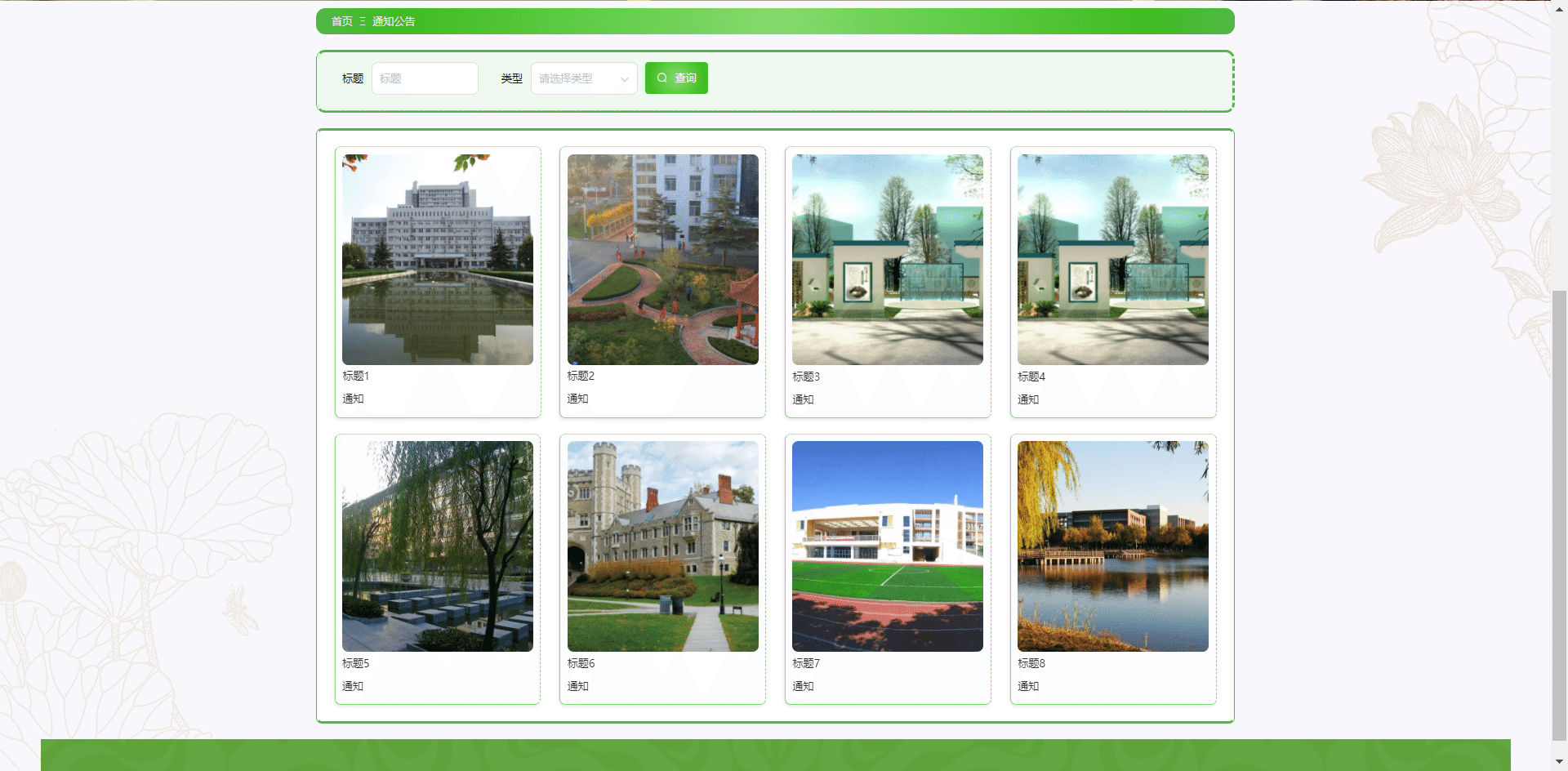Click the 标题4 text label
The height and width of the screenshot is (771, 1568).
(1031, 377)
